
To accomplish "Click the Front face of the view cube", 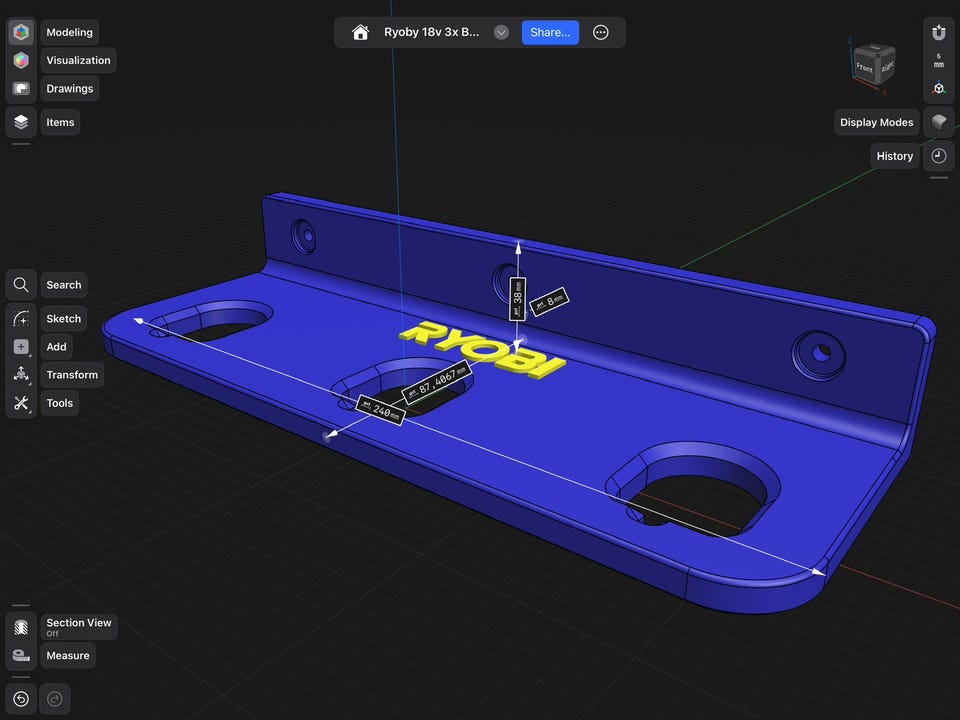I will [866, 68].
